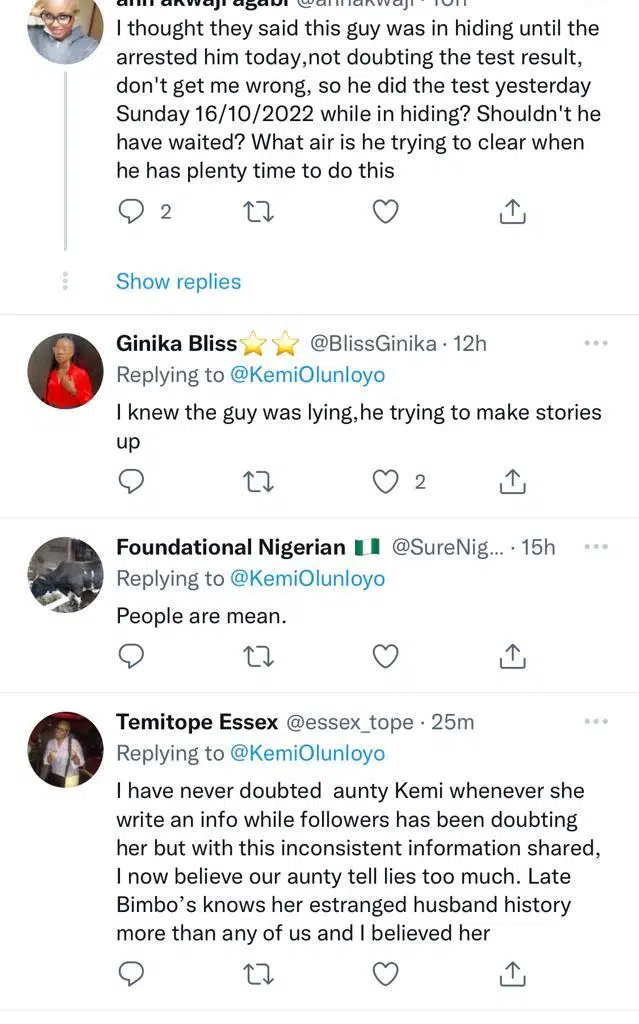The width and height of the screenshot is (639, 1024).
Task: Like the 'People are mean.' tweet
Action: pyautogui.click(x=385, y=656)
